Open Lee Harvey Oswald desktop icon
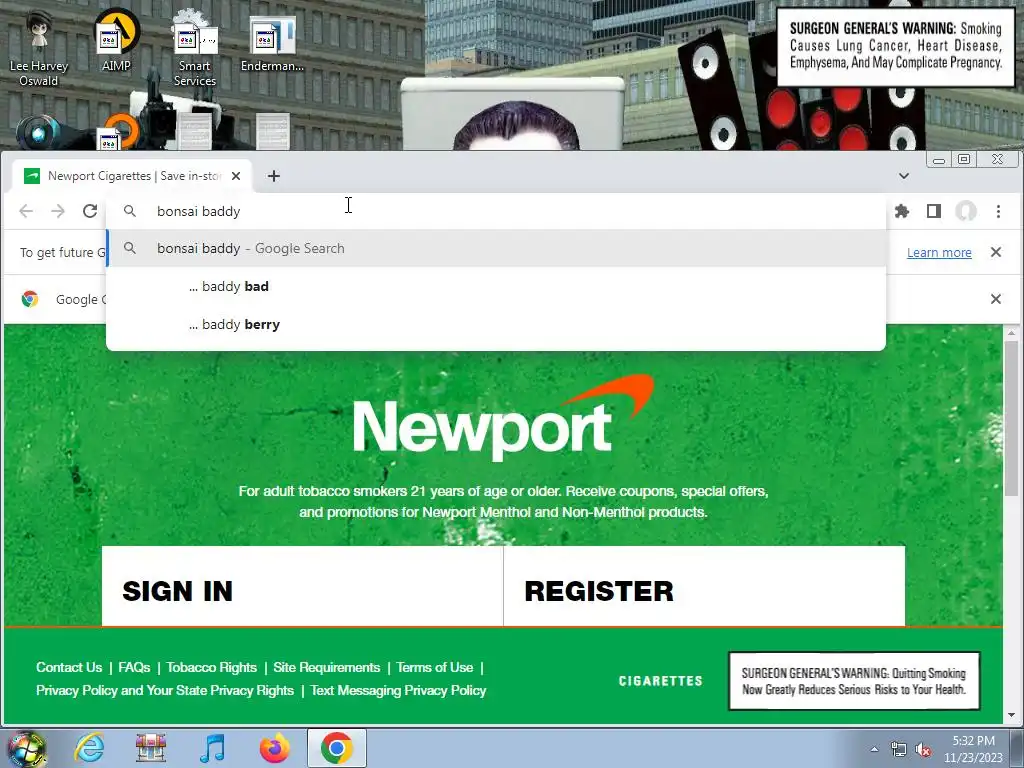 39,50
